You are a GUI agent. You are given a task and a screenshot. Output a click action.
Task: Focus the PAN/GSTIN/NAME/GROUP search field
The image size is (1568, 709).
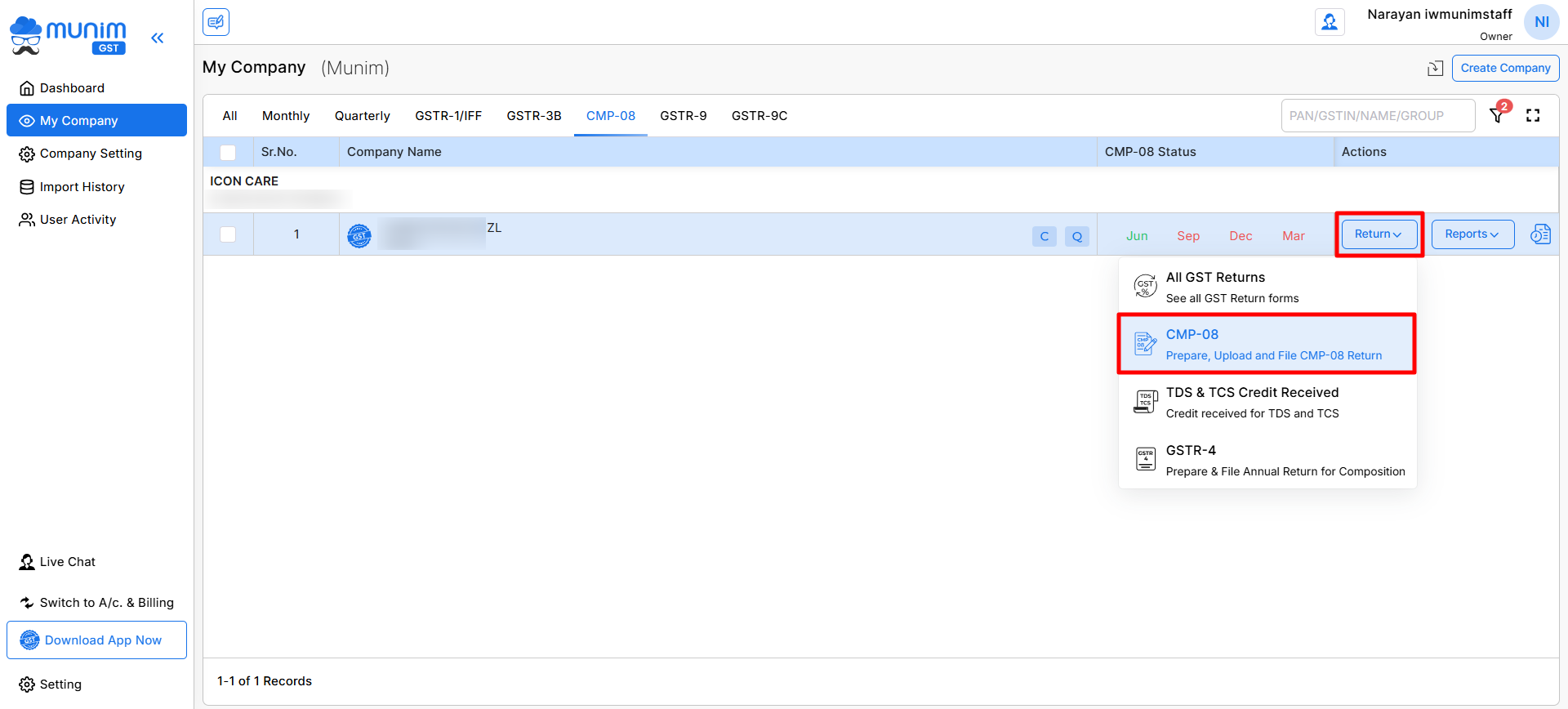[x=1378, y=116]
